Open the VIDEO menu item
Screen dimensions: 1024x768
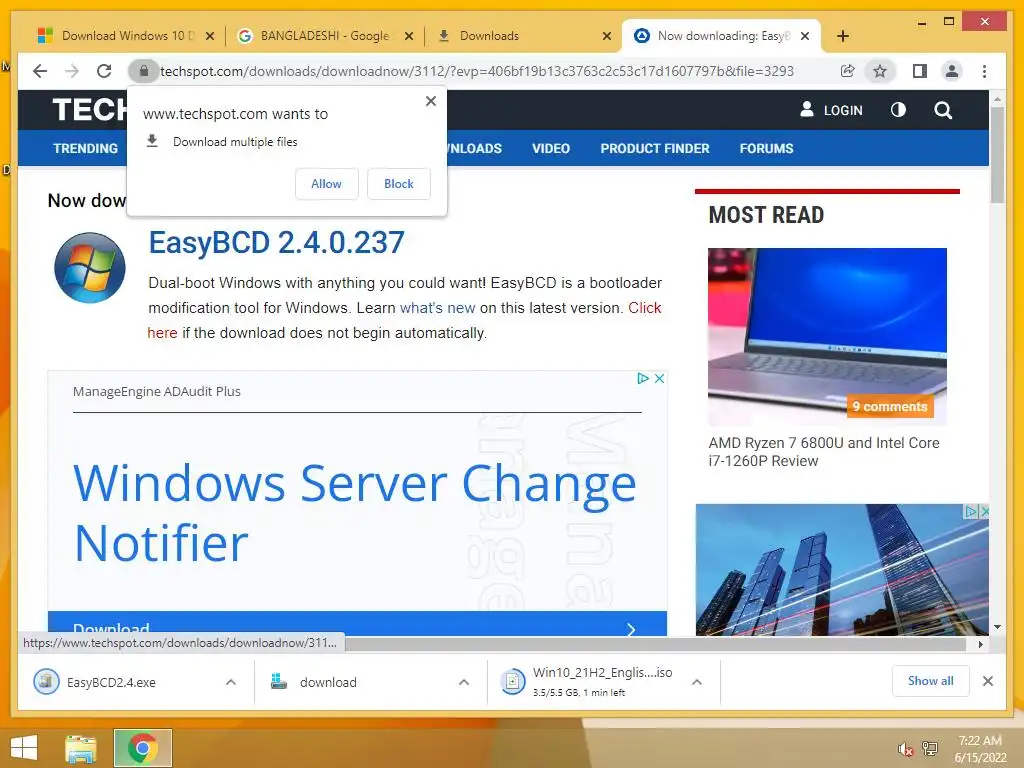(x=551, y=148)
